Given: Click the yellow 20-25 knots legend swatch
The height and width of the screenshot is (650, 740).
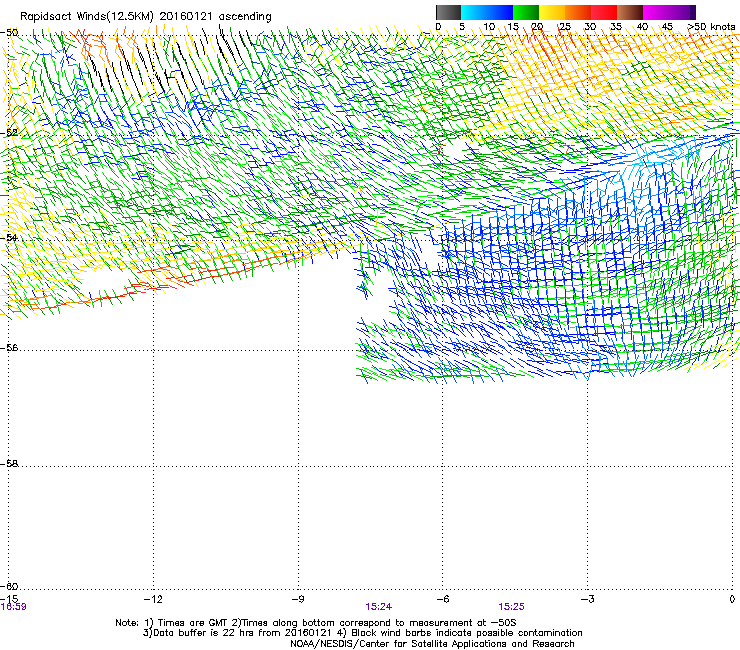Looking at the screenshot, I should tap(552, 12).
